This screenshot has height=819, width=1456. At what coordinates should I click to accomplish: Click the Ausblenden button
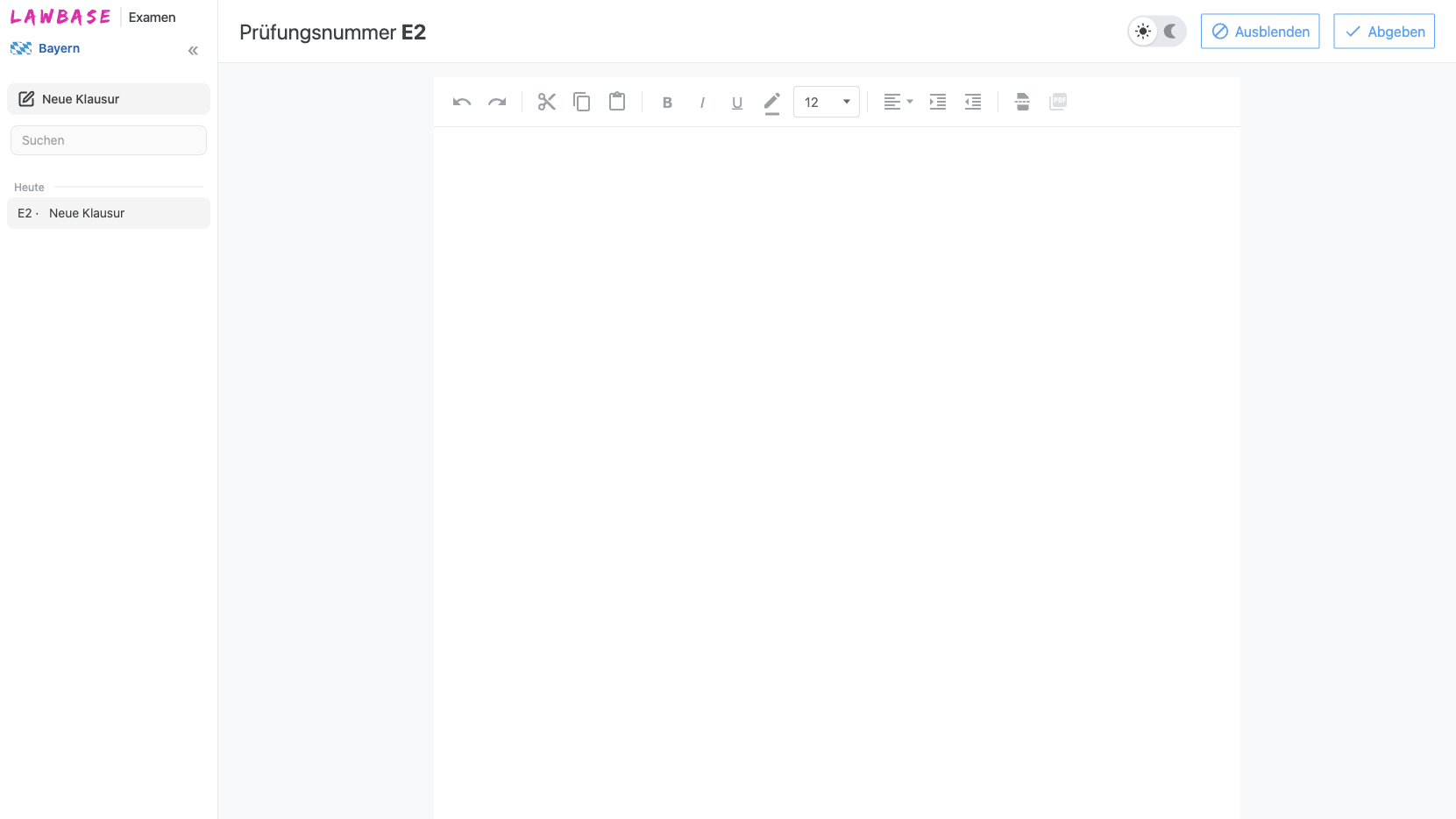[1260, 32]
